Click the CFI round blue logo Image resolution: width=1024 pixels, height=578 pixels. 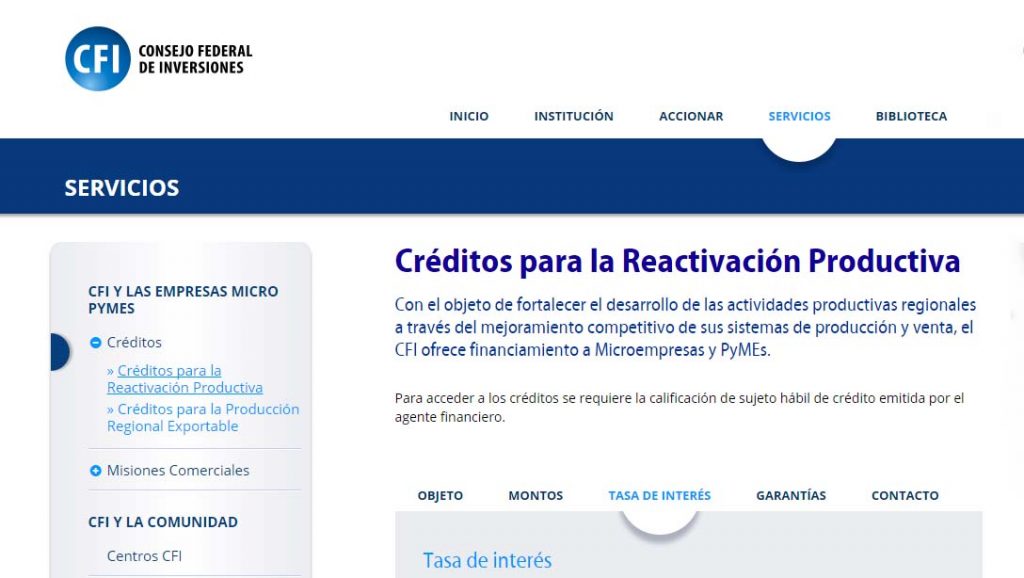(x=98, y=59)
